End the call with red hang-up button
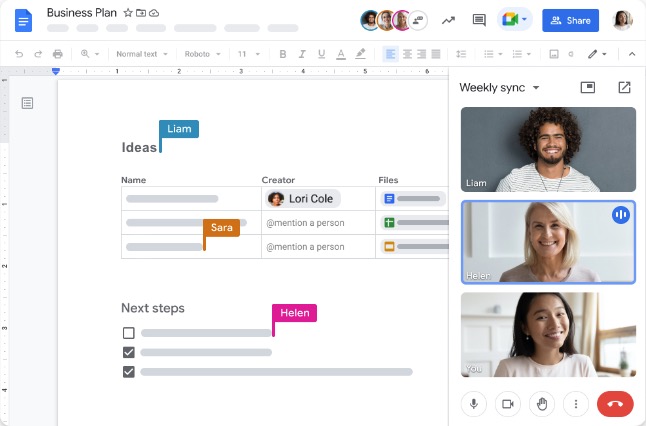This screenshot has width=646, height=426. [614, 403]
